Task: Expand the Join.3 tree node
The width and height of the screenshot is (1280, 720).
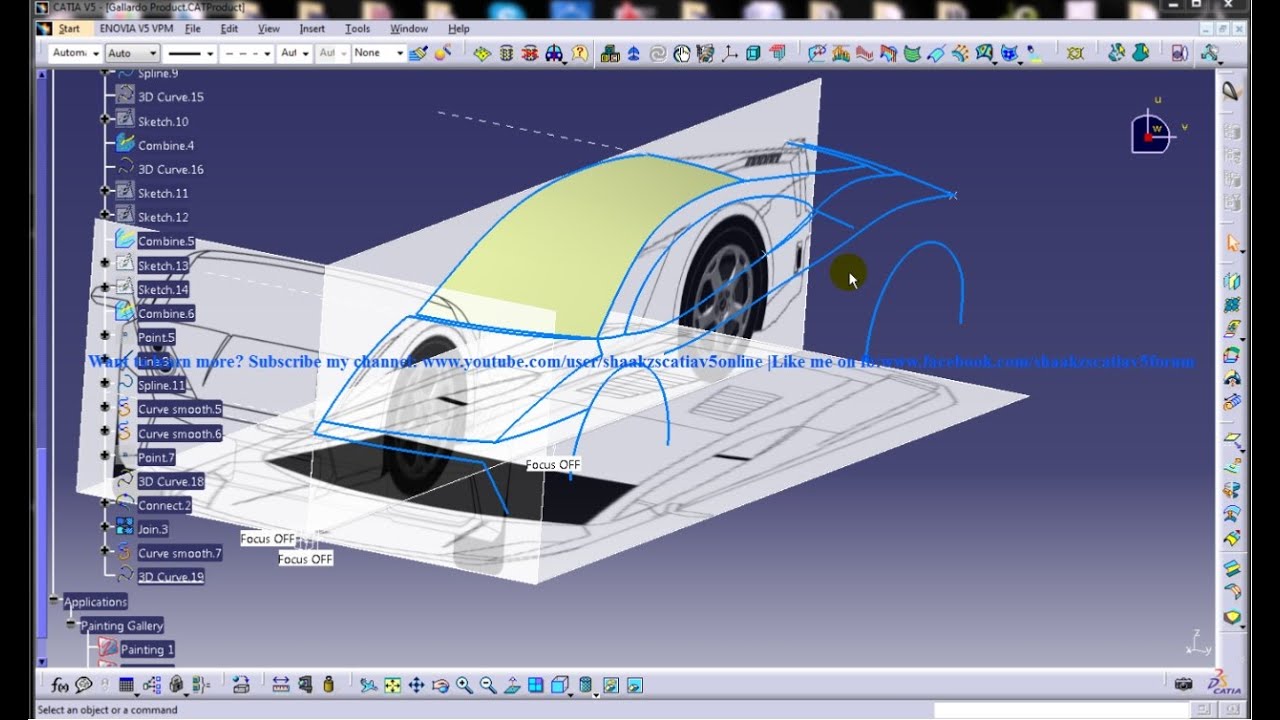Action: coord(105,528)
